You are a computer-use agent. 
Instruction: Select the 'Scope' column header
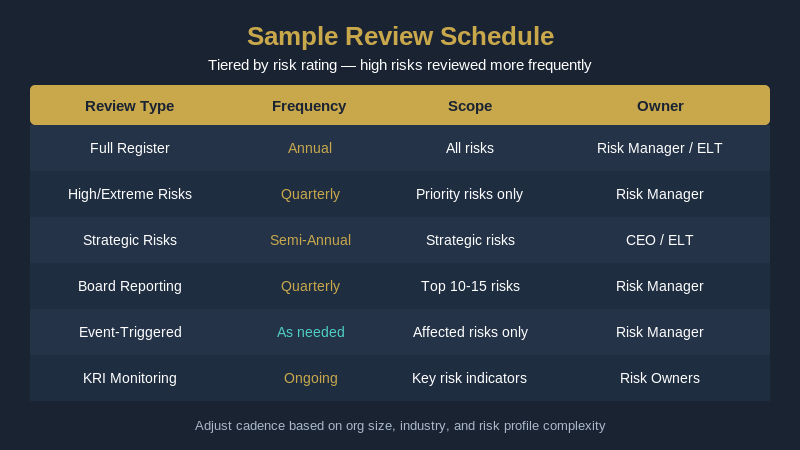click(470, 106)
